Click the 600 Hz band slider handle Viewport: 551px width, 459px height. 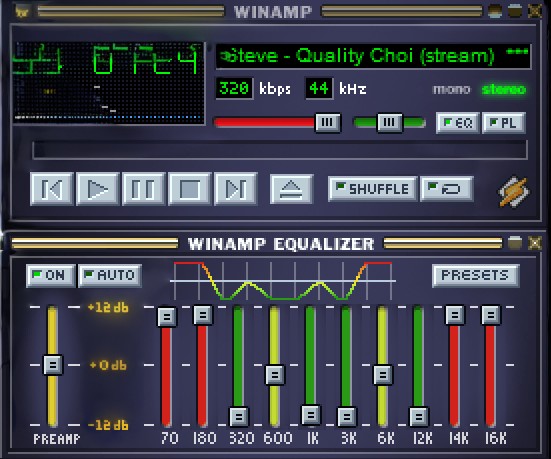[x=275, y=375]
